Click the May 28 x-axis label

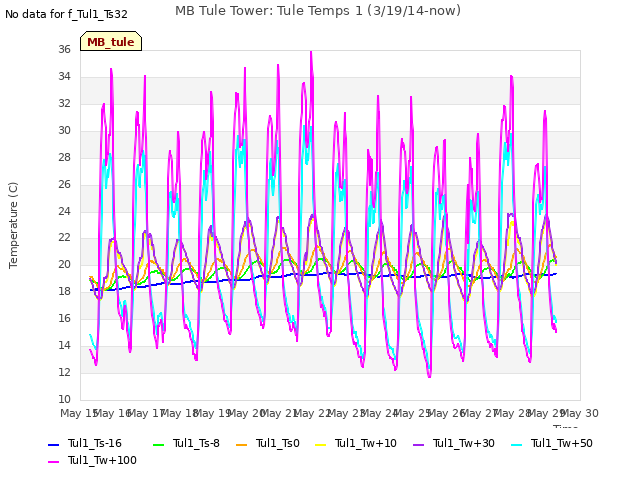click(513, 413)
